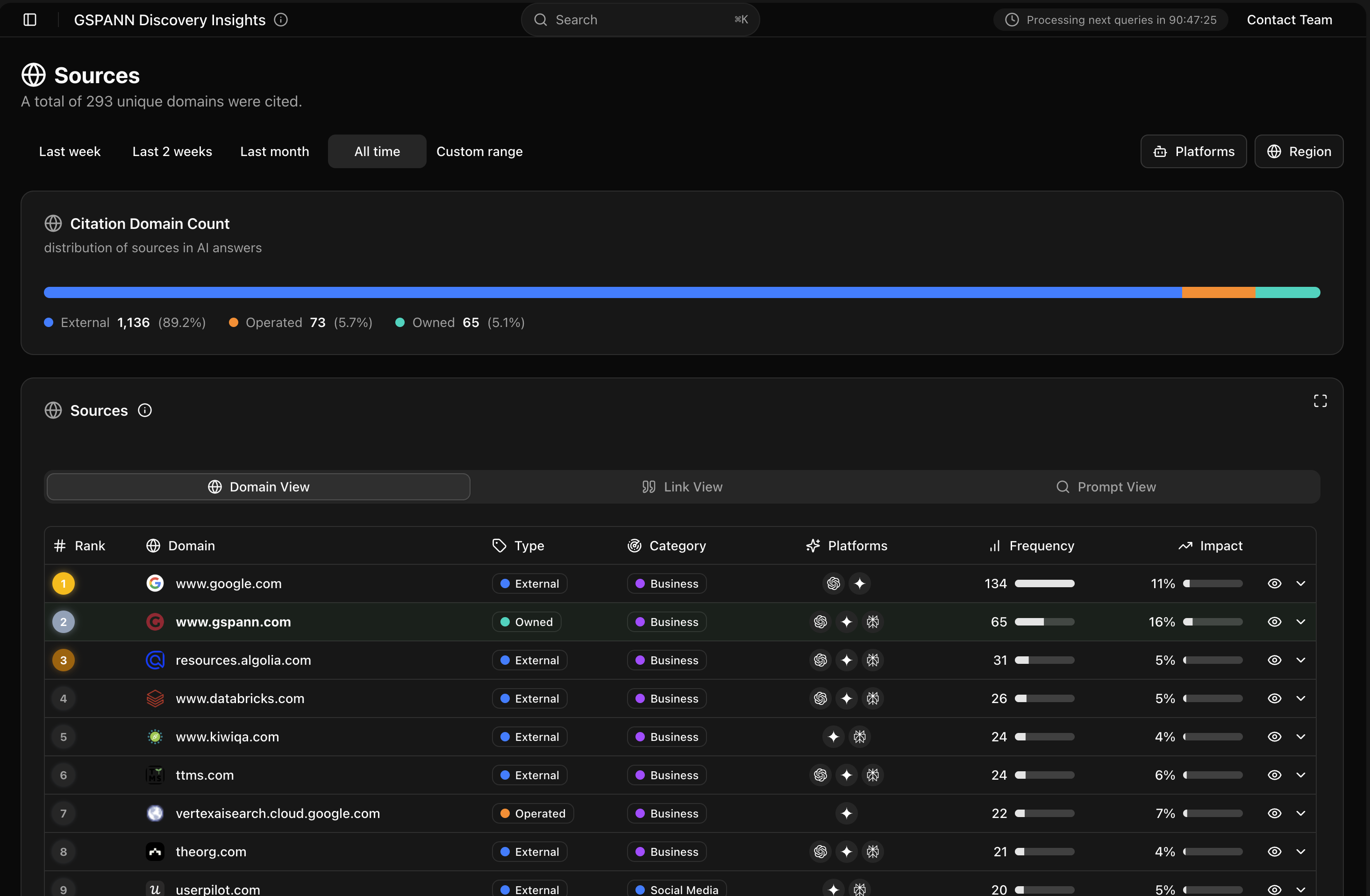Click the vertexaisearch.cloud.google.com favicon
Image resolution: width=1370 pixels, height=896 pixels.
click(155, 813)
